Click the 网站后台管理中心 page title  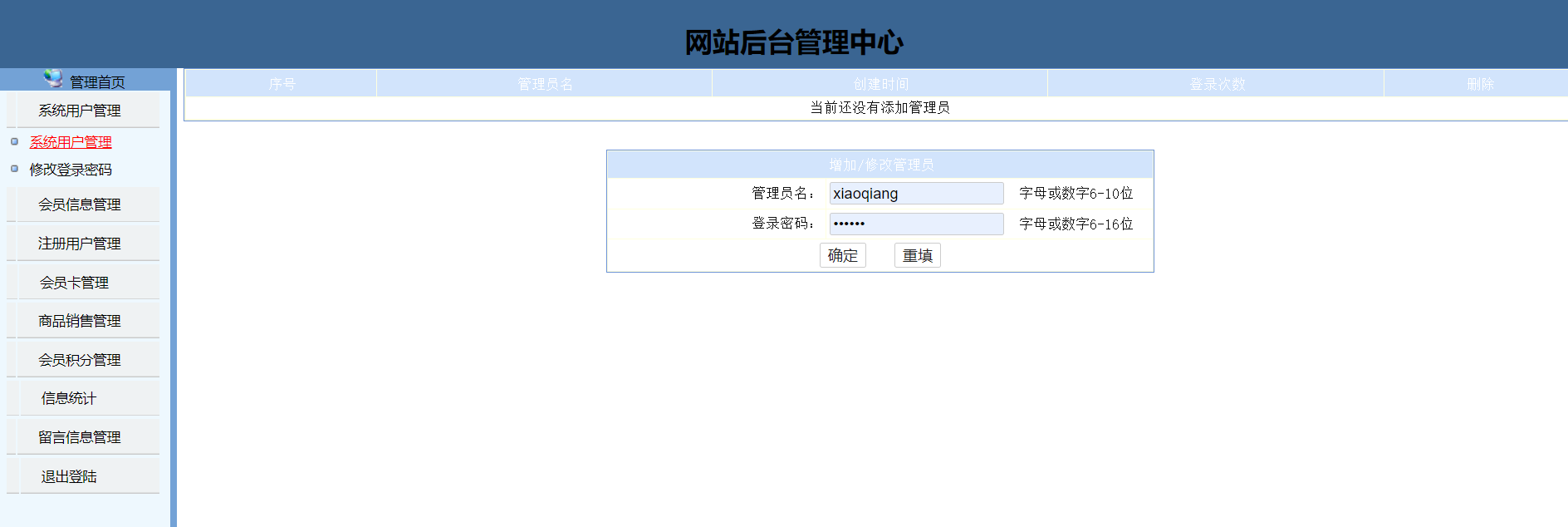tap(793, 42)
